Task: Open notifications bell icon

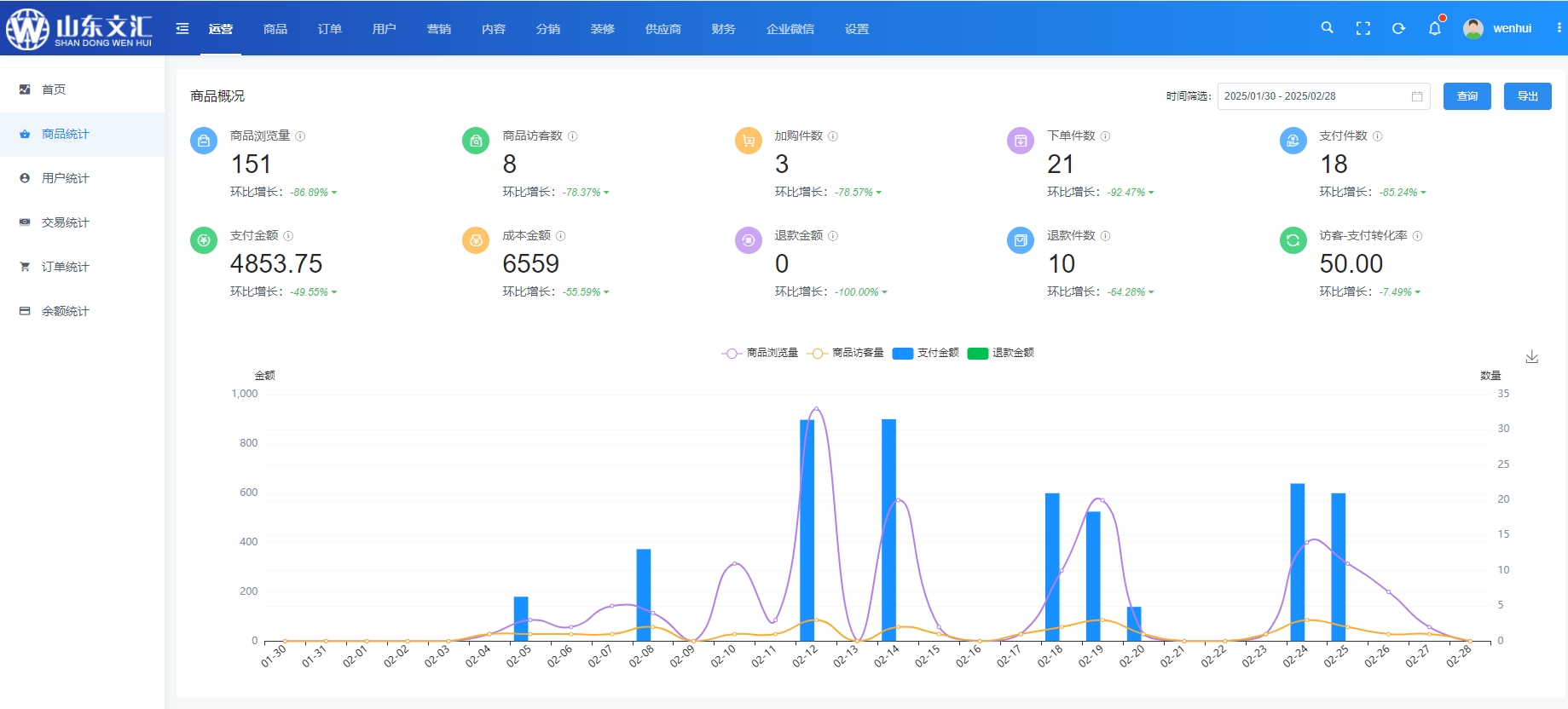Action: tap(1435, 28)
